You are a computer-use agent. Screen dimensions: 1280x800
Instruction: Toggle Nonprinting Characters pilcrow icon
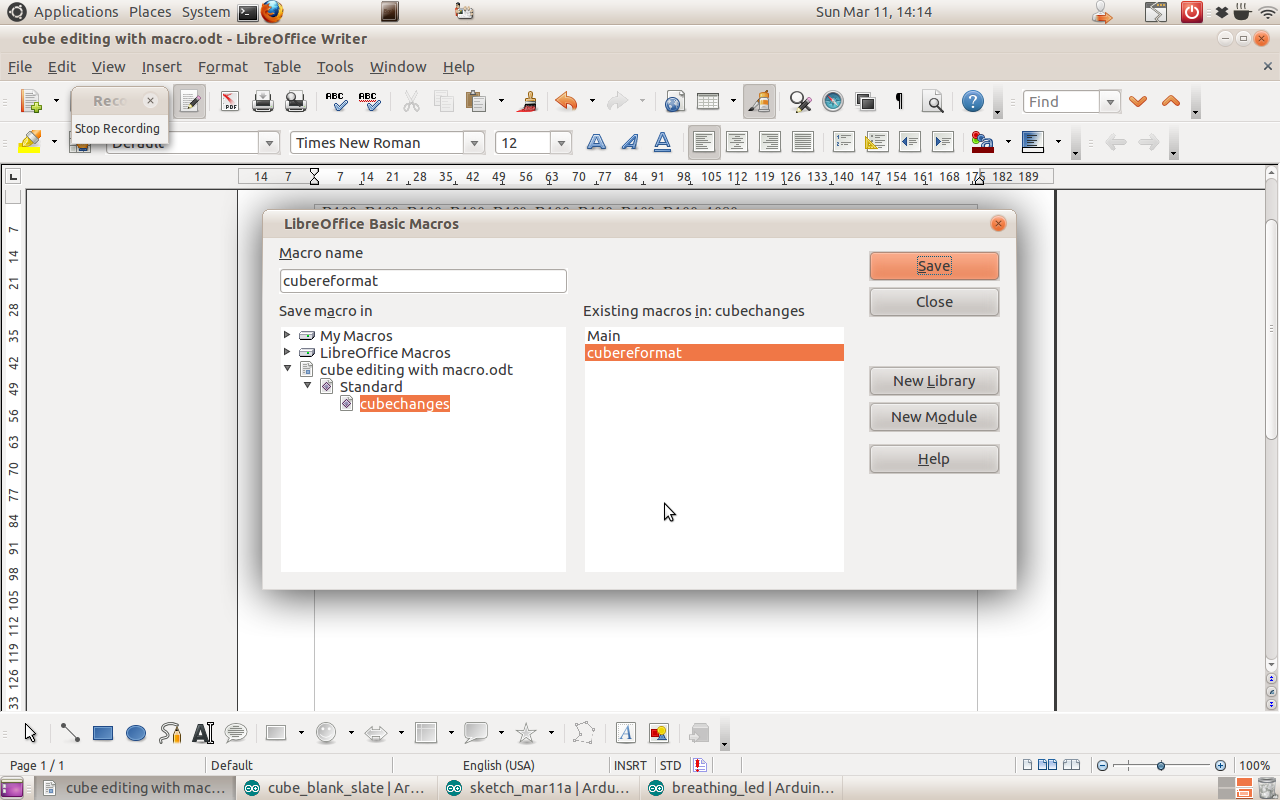[x=899, y=101]
